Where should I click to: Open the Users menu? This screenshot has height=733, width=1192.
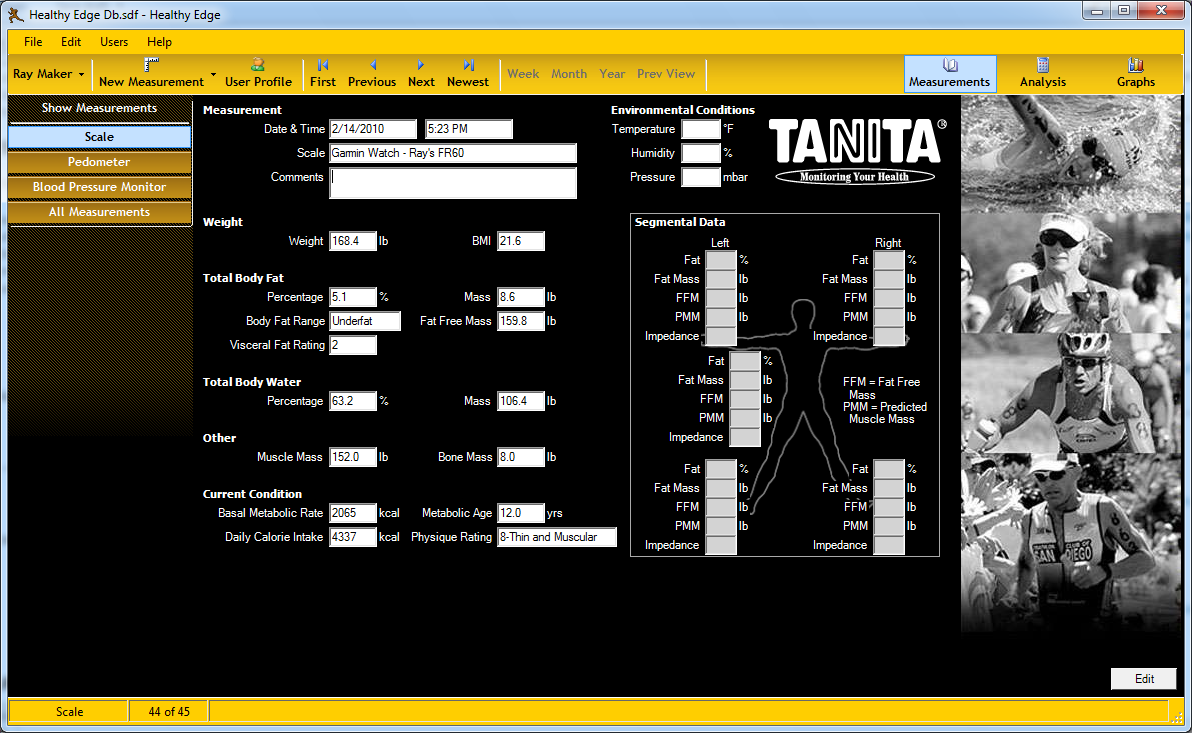pyautogui.click(x=114, y=42)
